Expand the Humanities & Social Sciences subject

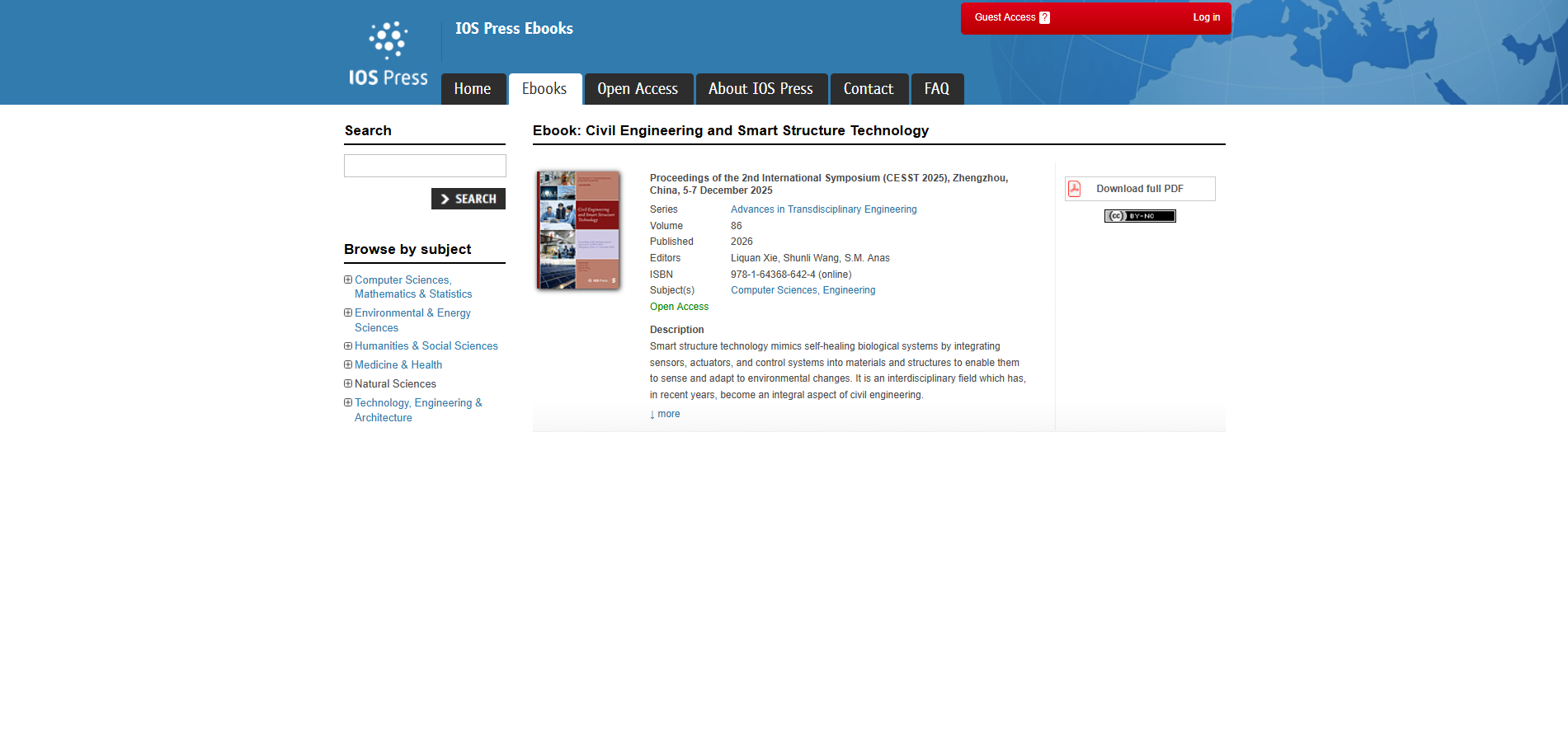pos(348,346)
